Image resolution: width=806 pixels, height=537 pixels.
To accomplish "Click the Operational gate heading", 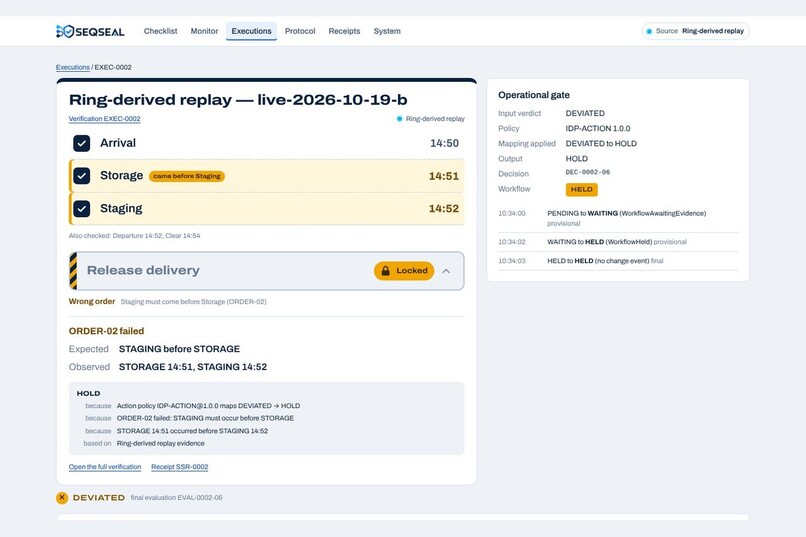I will click(x=534, y=95).
